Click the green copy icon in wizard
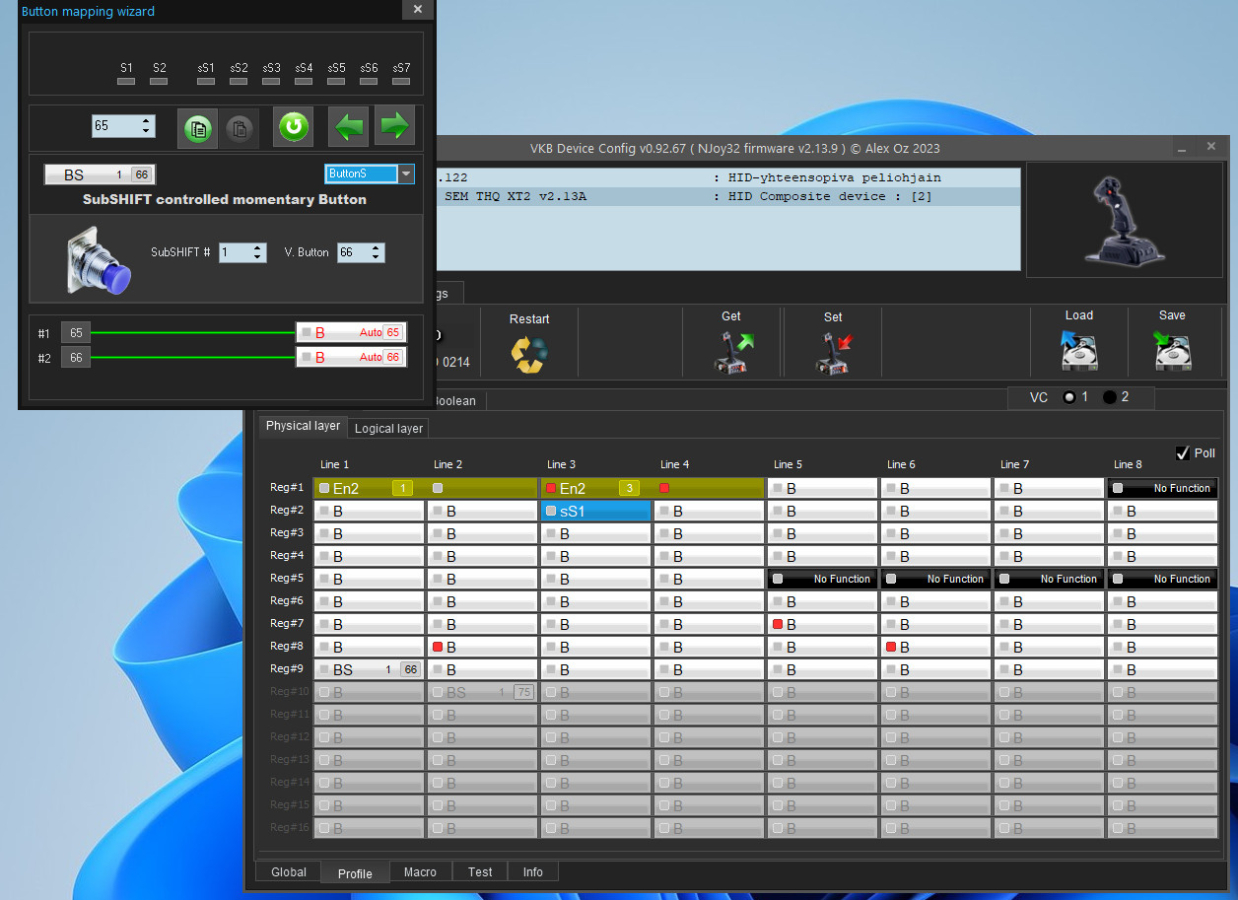 (x=198, y=127)
